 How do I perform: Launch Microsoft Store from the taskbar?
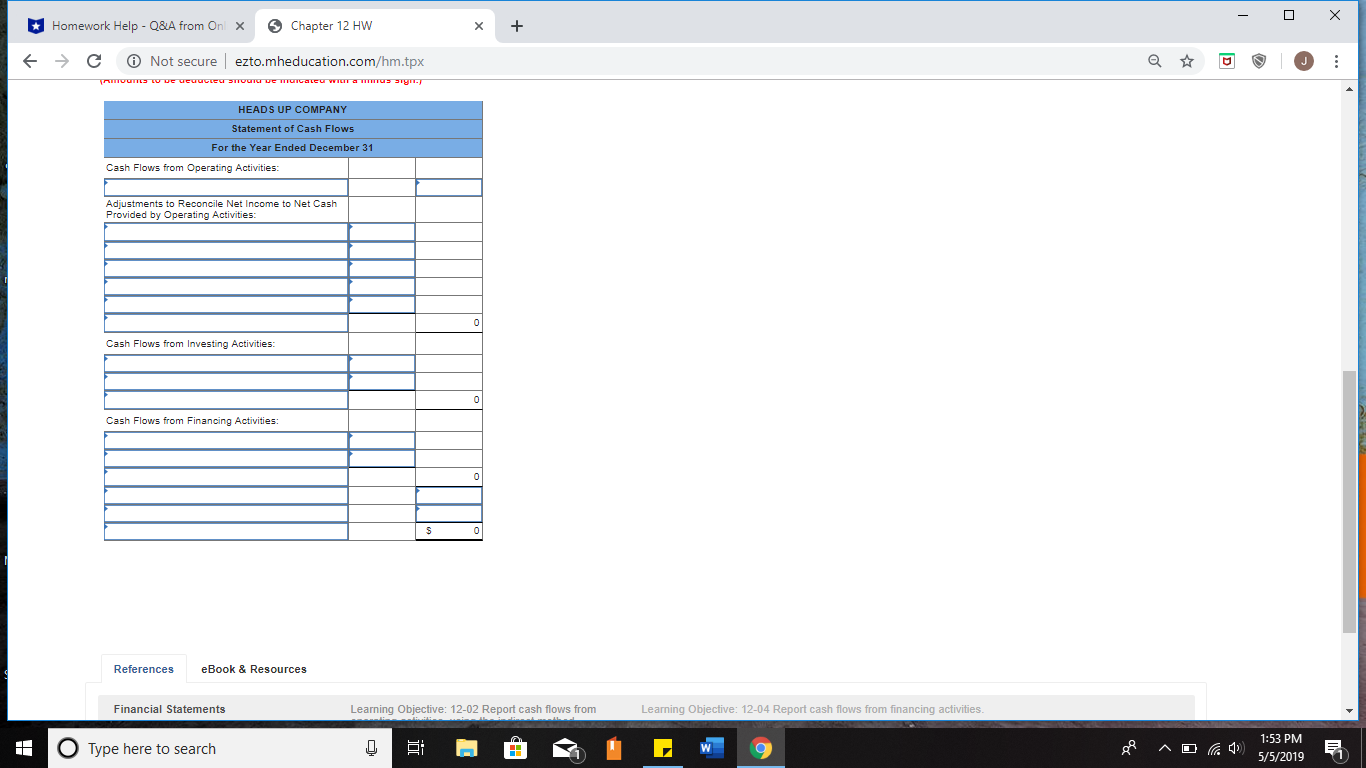515,748
